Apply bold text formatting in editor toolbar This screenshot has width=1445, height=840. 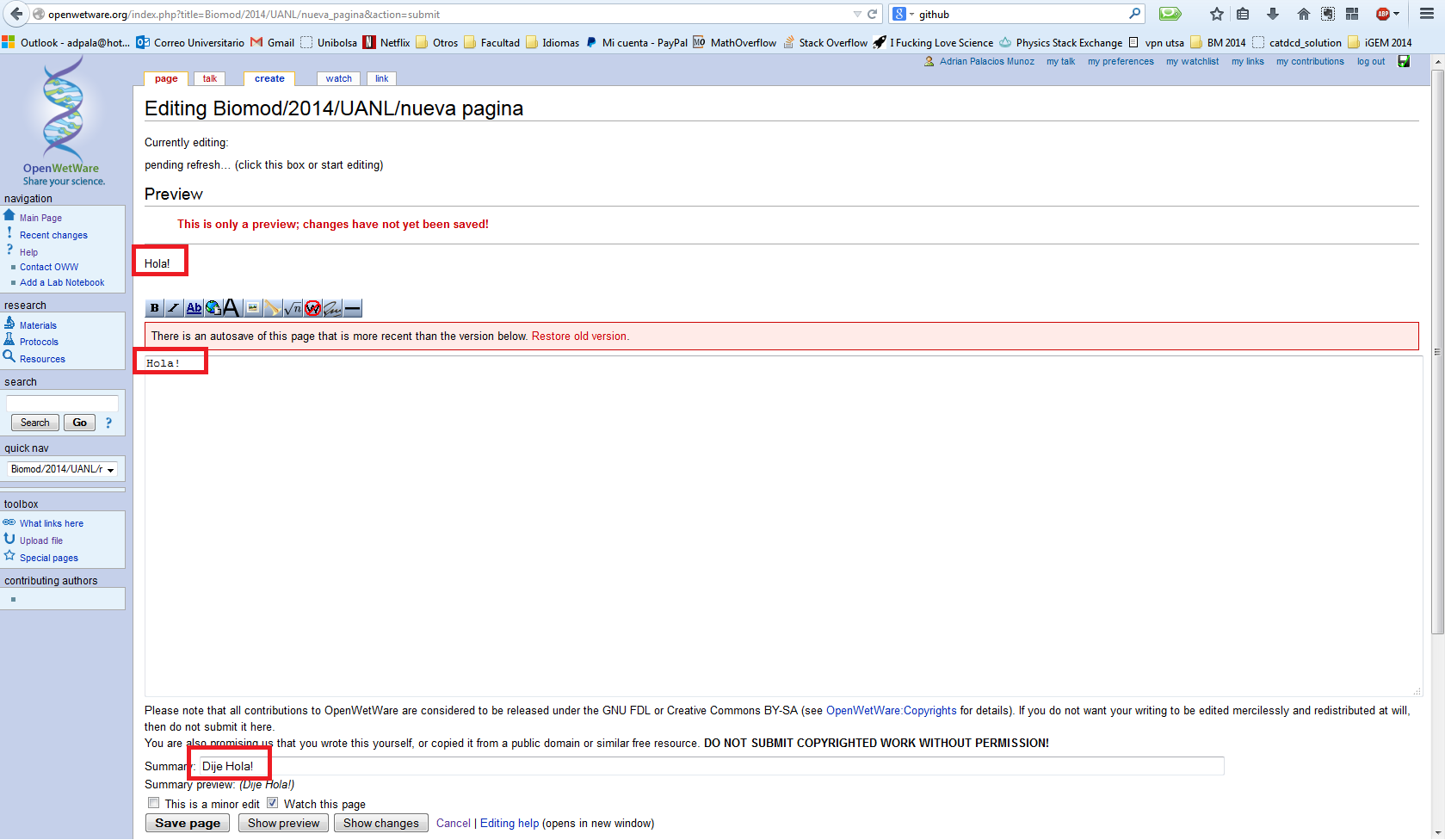154,308
